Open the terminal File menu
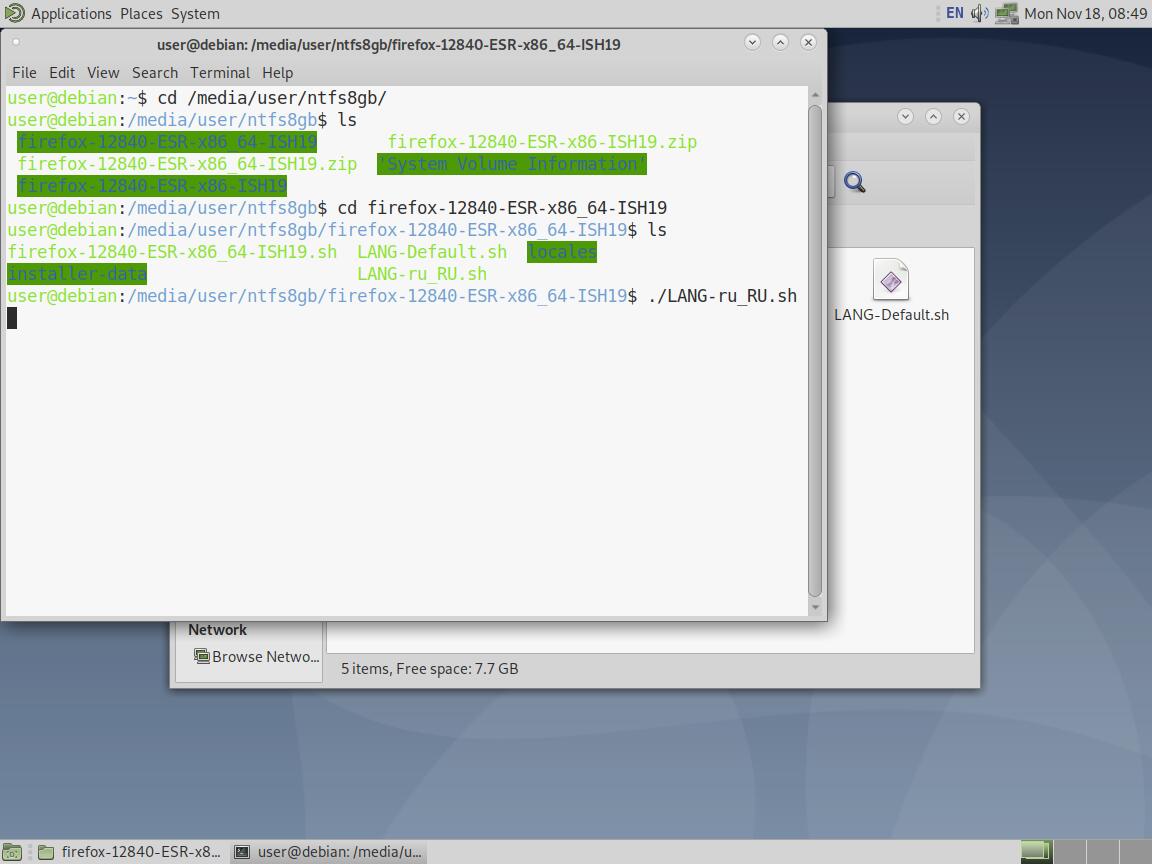The image size is (1152, 864). pyautogui.click(x=24, y=72)
